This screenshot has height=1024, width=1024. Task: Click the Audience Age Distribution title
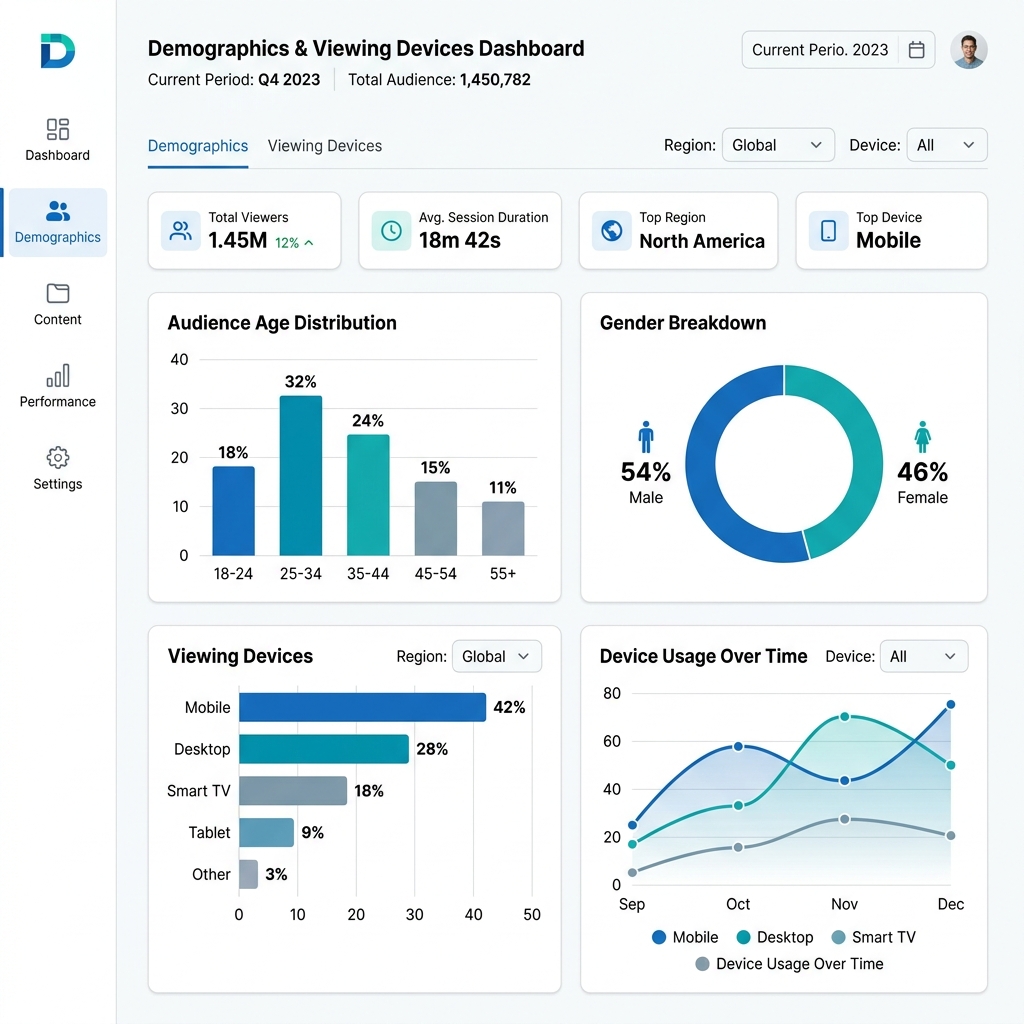[x=282, y=323]
